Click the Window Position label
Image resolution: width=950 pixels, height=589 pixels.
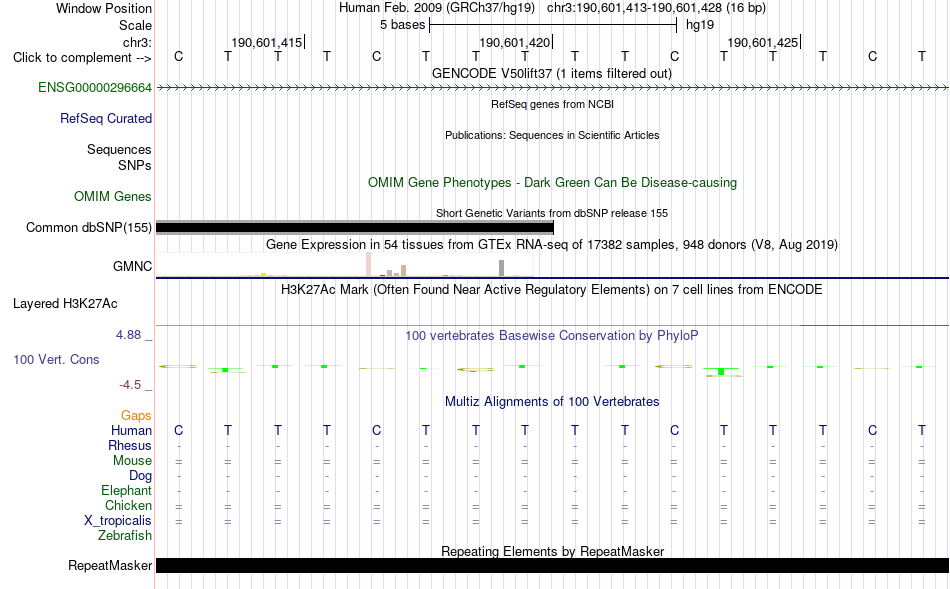click(104, 8)
